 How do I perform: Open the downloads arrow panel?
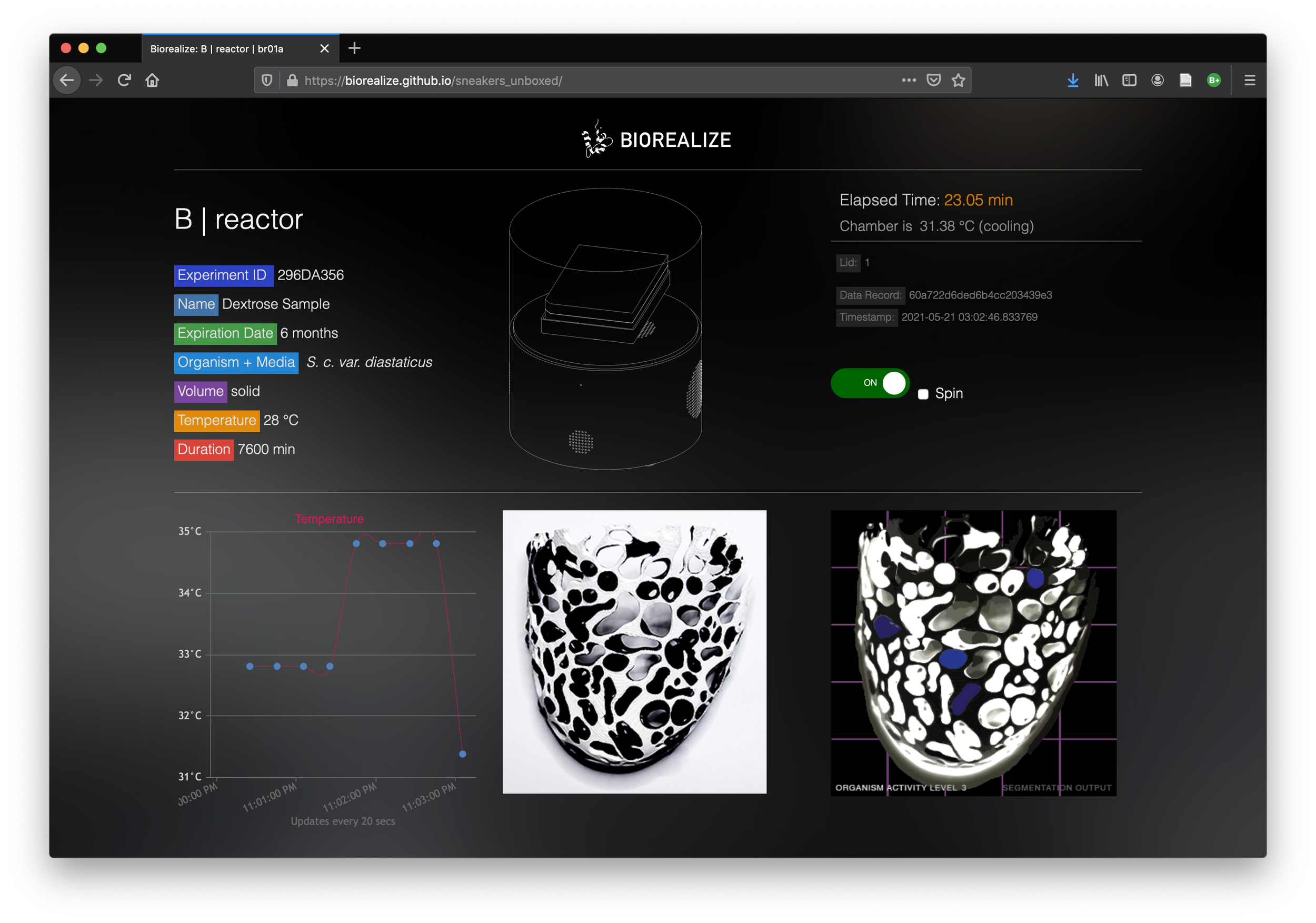1073,80
